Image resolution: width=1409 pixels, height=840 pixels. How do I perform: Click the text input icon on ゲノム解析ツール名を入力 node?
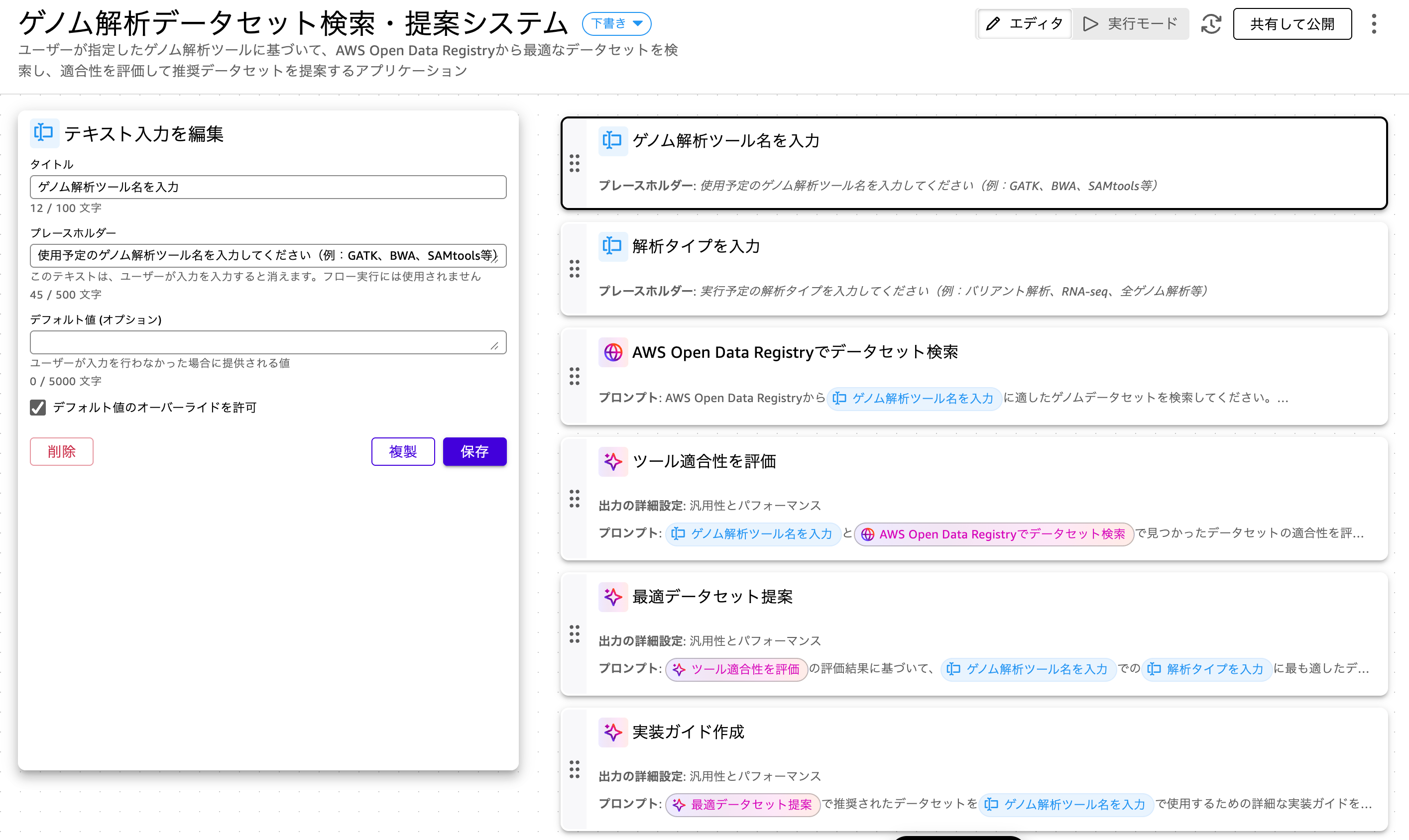[613, 141]
